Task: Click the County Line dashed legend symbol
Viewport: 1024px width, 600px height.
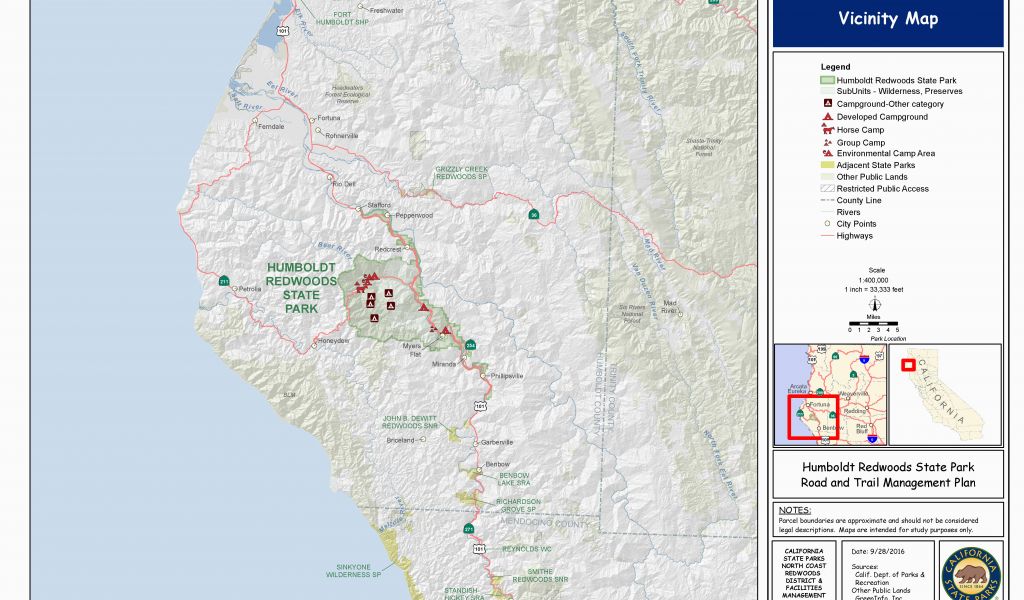Action: [x=827, y=200]
